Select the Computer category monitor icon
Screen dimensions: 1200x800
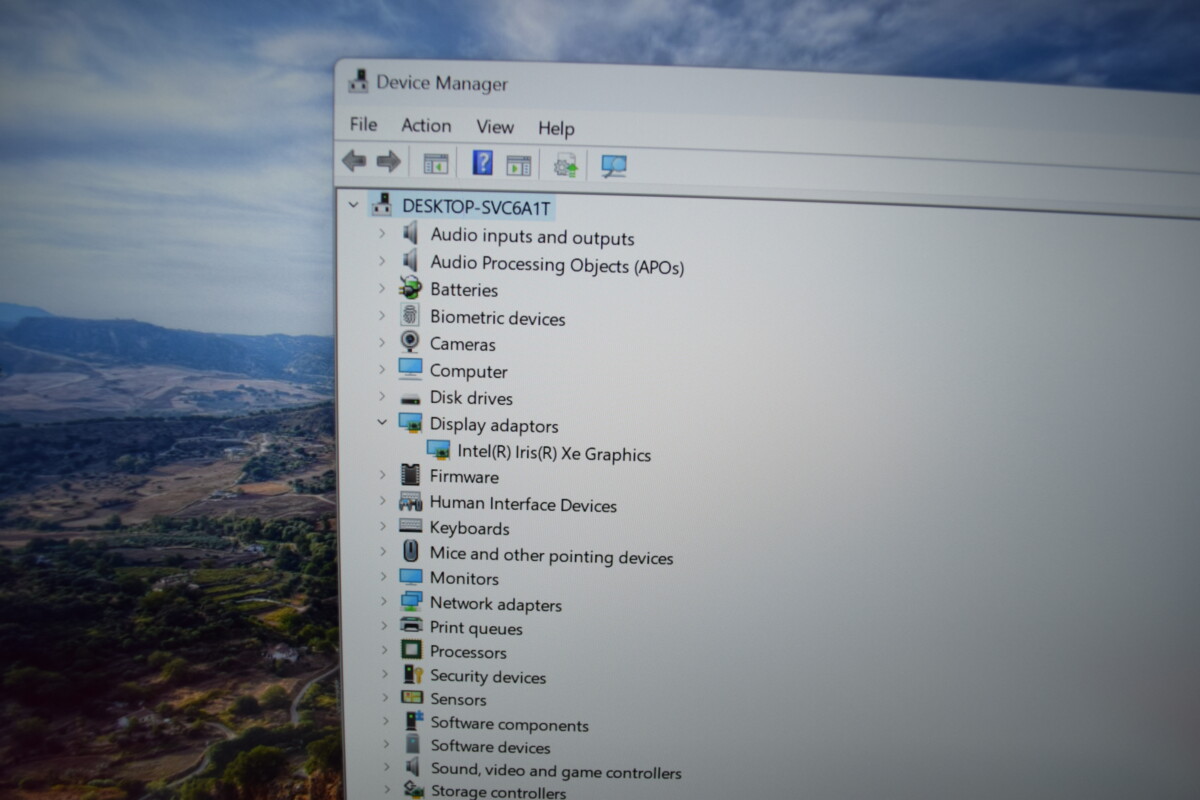tap(410, 369)
